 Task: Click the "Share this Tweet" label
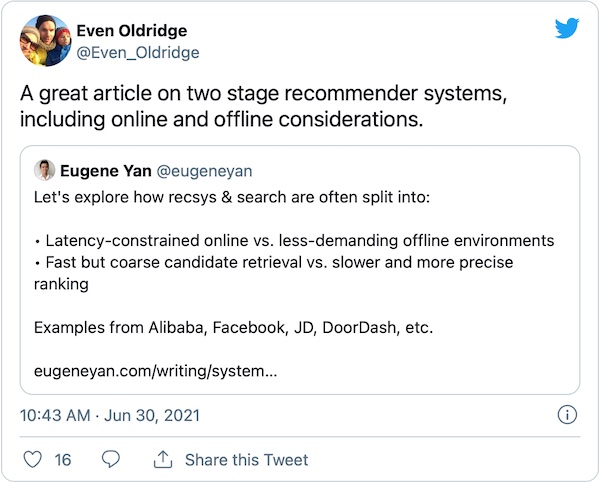pos(246,461)
